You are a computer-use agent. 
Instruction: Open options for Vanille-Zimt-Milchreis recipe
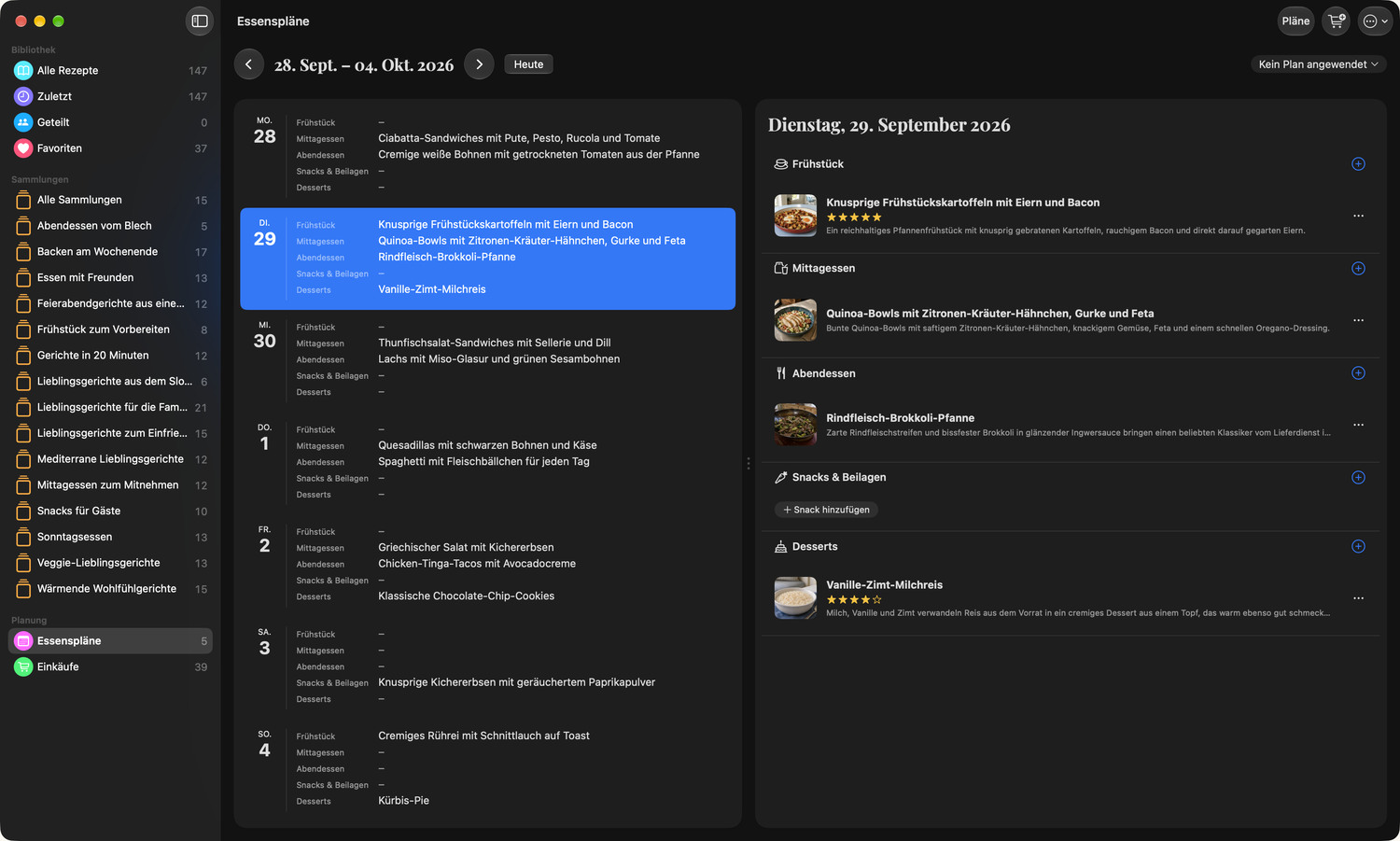pos(1358,598)
